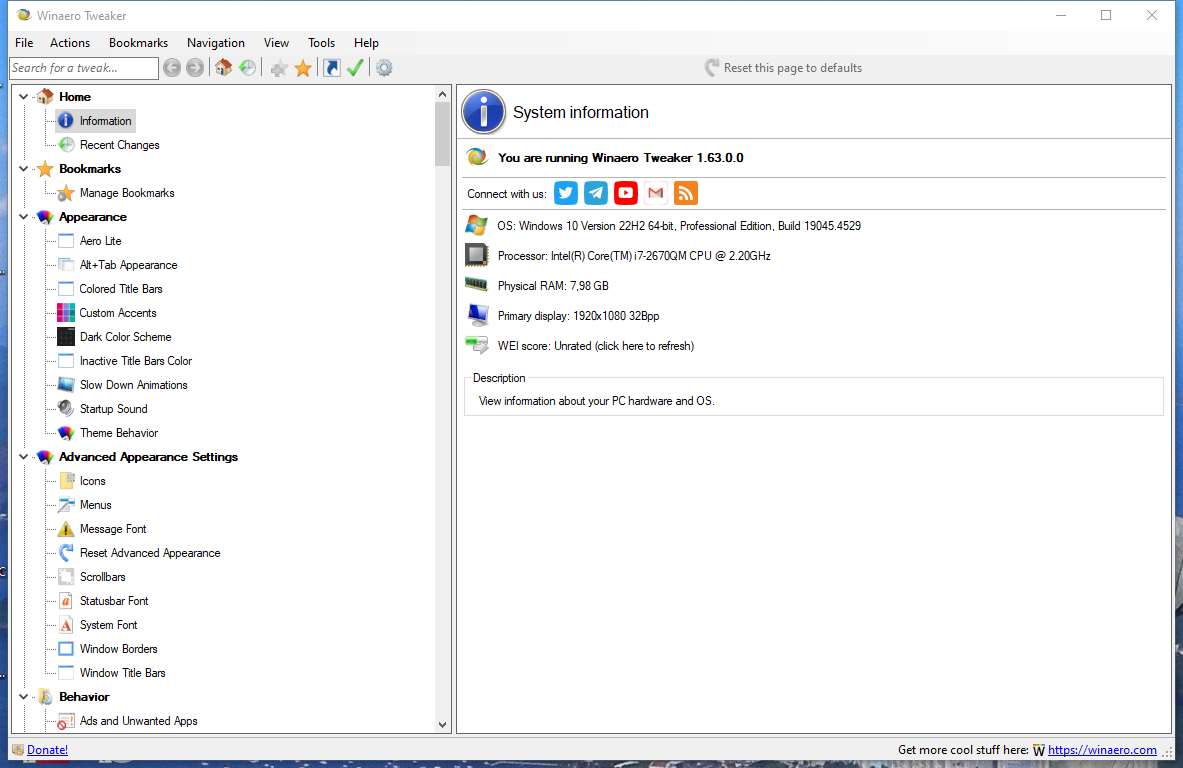Screen dimensions: 1183x768
Task: Click the Custom Accents color grid icon
Action: 66,313
